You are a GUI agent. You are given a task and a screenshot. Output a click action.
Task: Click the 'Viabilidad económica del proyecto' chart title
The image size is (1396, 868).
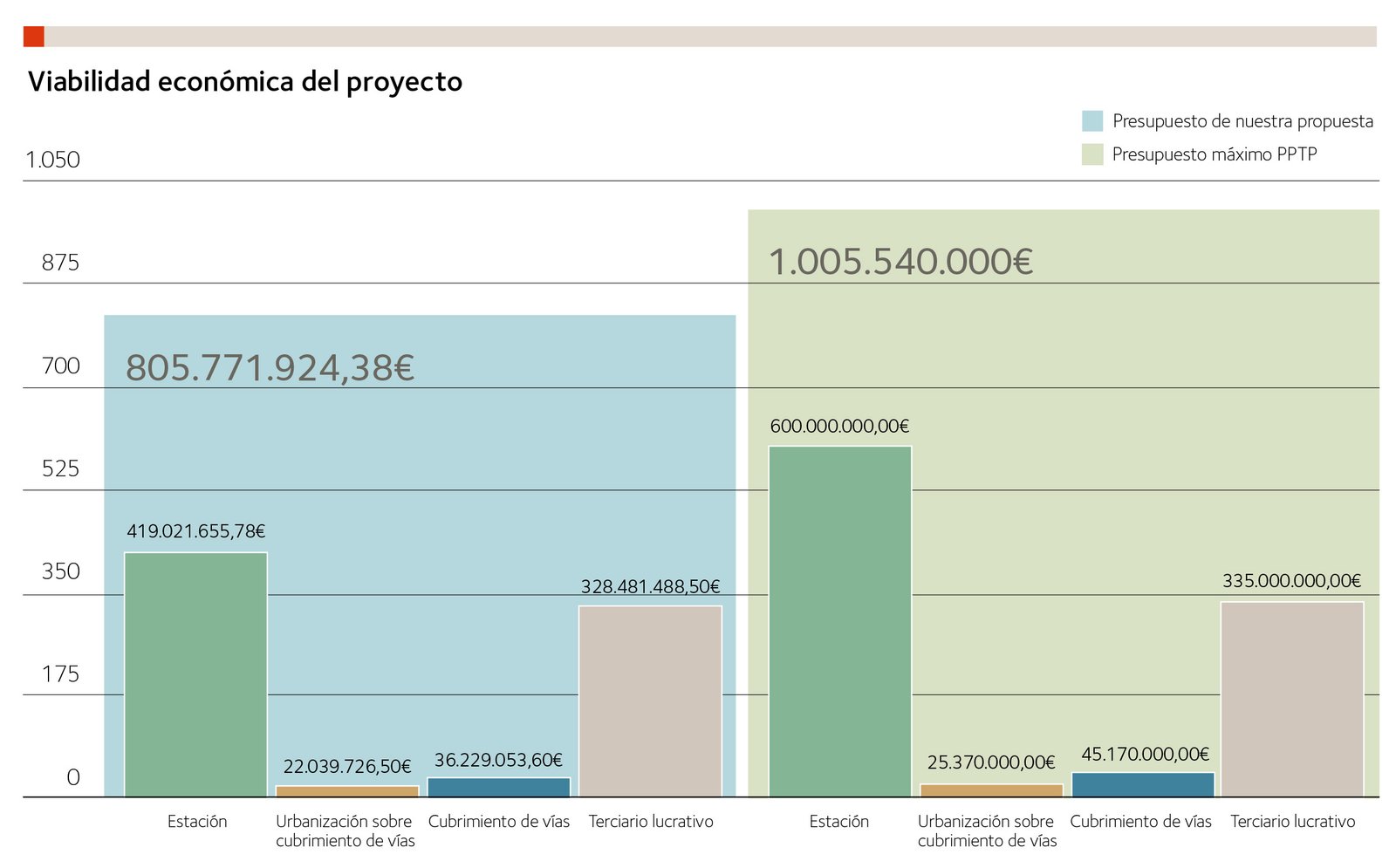[x=245, y=81]
